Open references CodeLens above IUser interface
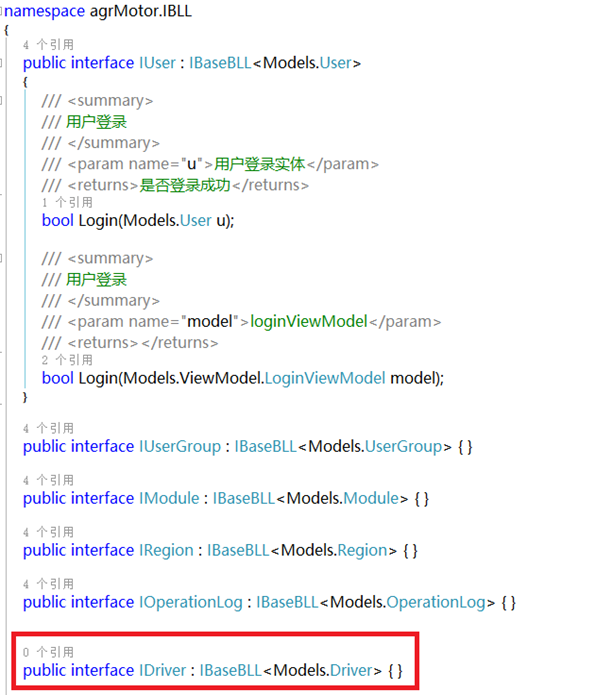The height and width of the screenshot is (695, 613). 48,44
